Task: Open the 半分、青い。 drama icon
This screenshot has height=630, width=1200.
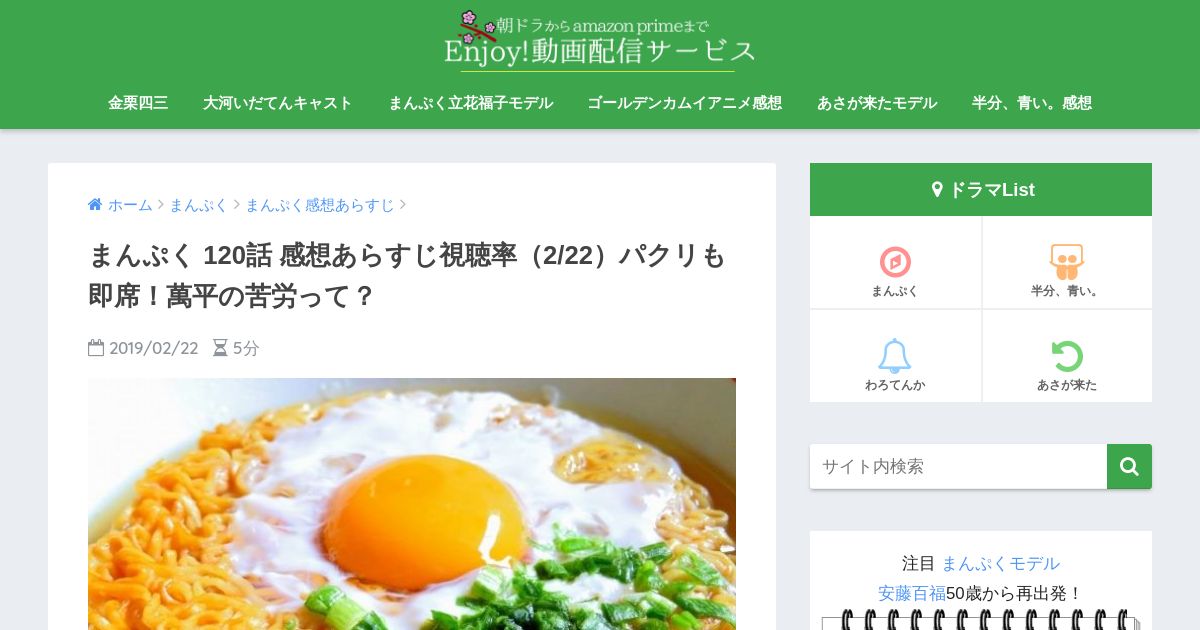Action: click(x=1066, y=262)
